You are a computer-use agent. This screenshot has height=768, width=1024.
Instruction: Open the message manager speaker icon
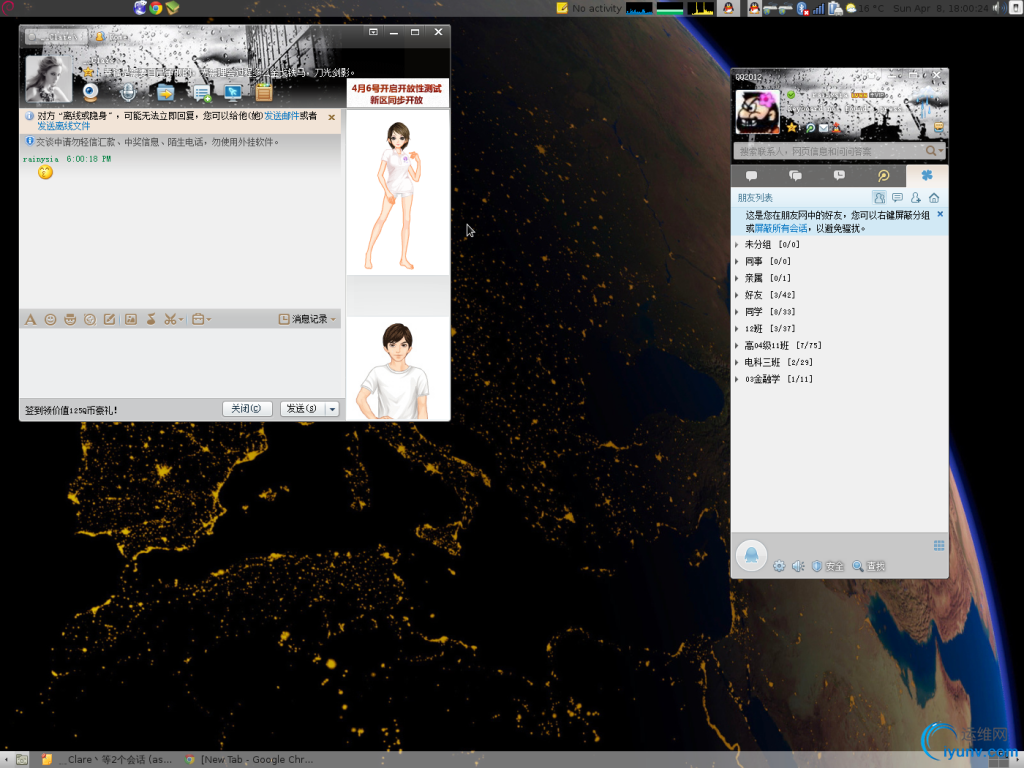click(798, 566)
